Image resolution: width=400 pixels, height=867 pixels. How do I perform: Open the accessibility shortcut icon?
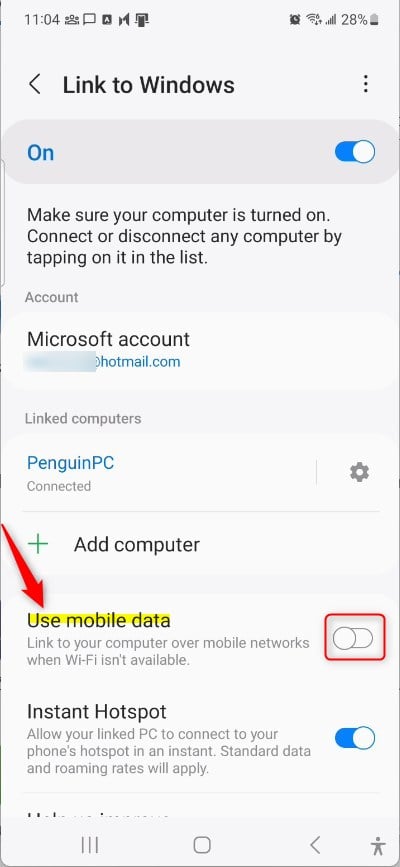[378, 845]
